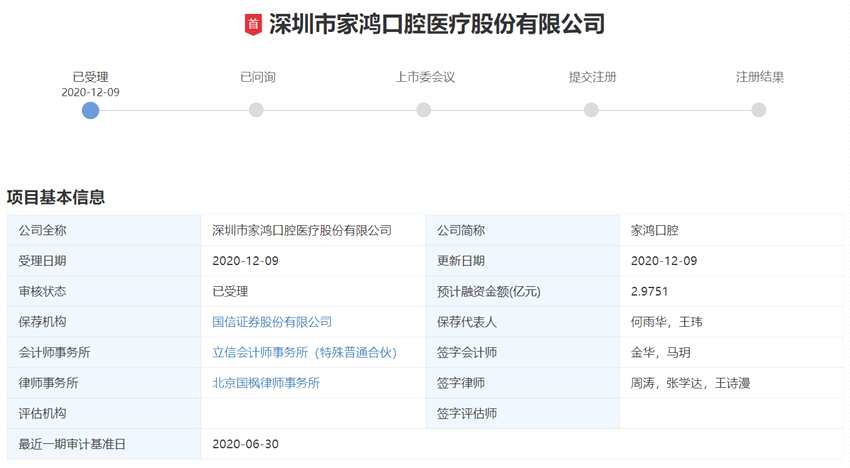Click the full company name value in table
The image size is (850, 468).
coord(302,230)
